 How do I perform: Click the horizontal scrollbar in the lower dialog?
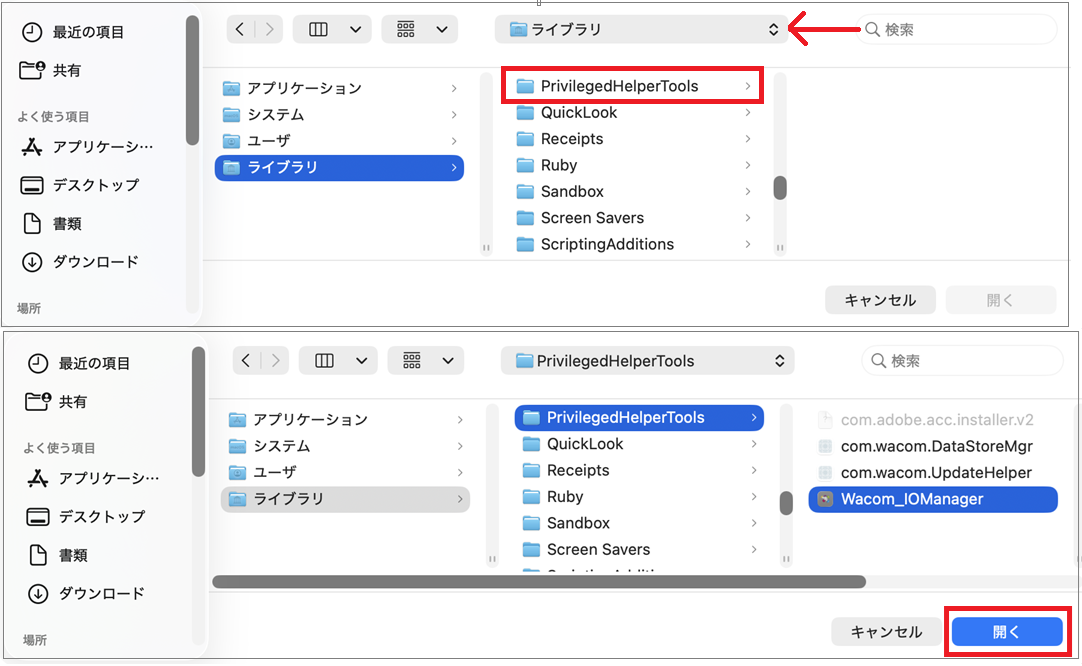[539, 582]
